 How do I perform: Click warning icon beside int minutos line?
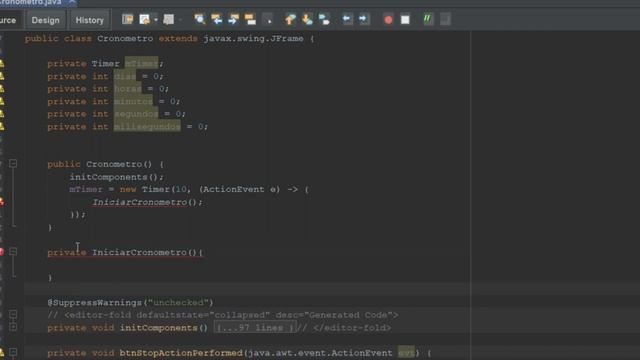[2, 101]
